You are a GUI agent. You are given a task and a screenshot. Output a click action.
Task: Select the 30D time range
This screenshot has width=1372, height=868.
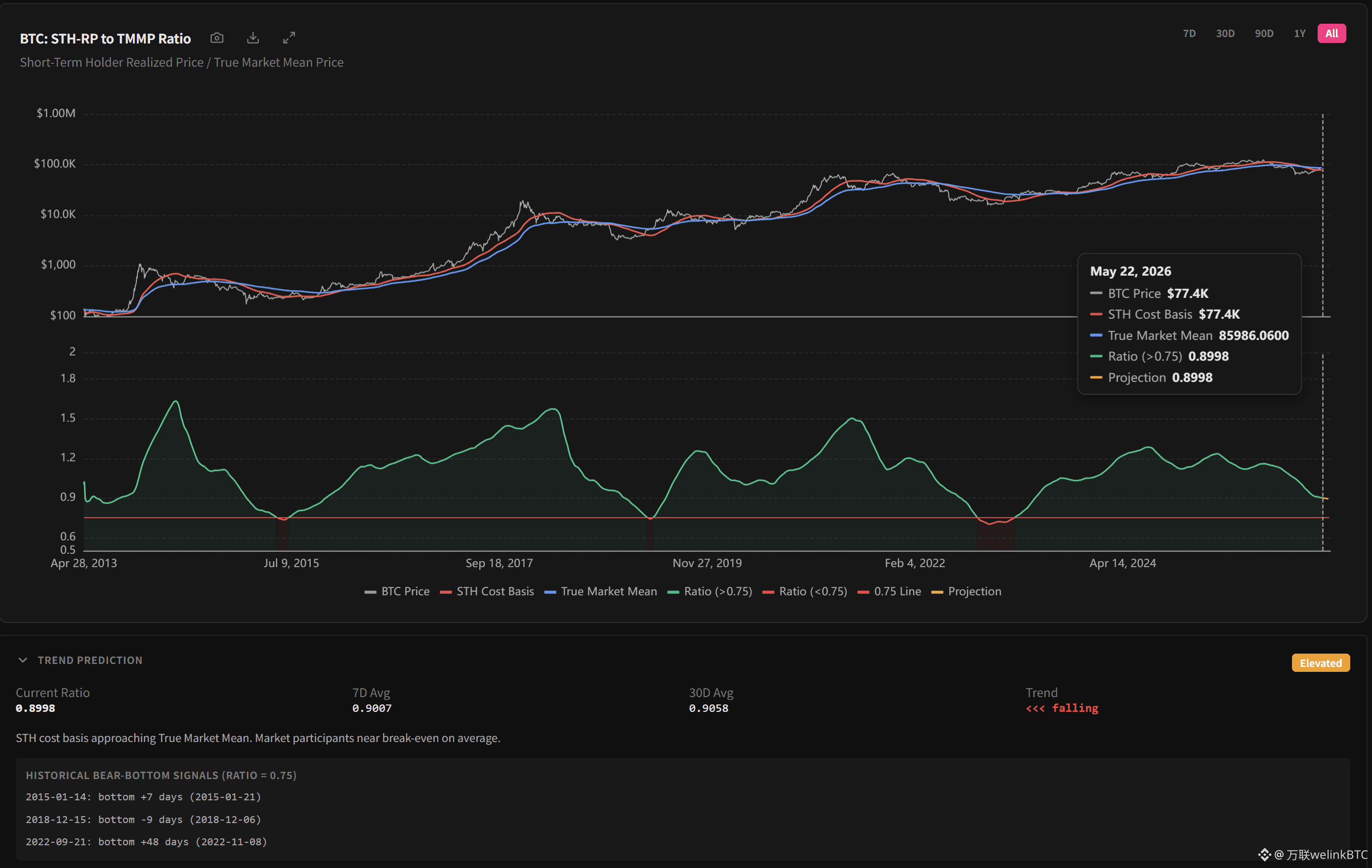point(1225,34)
